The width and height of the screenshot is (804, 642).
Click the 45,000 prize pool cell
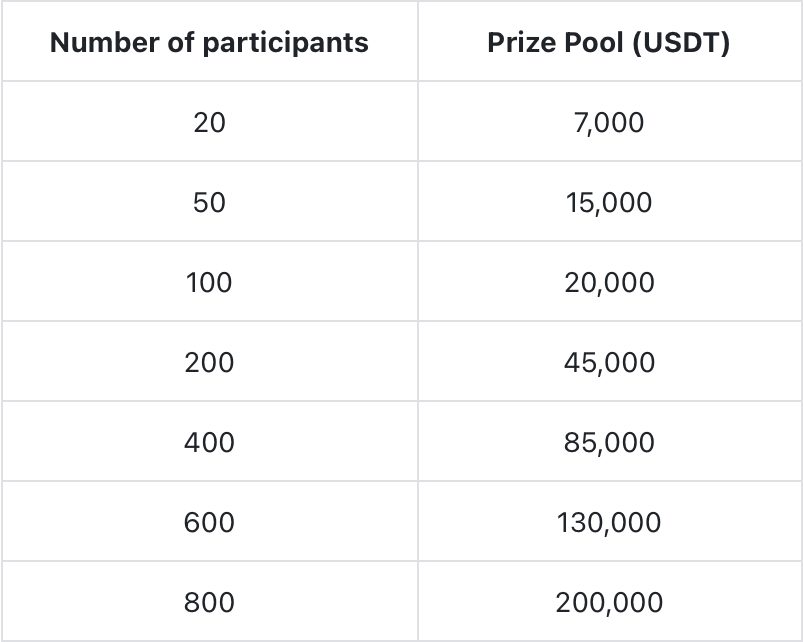[x=608, y=362]
